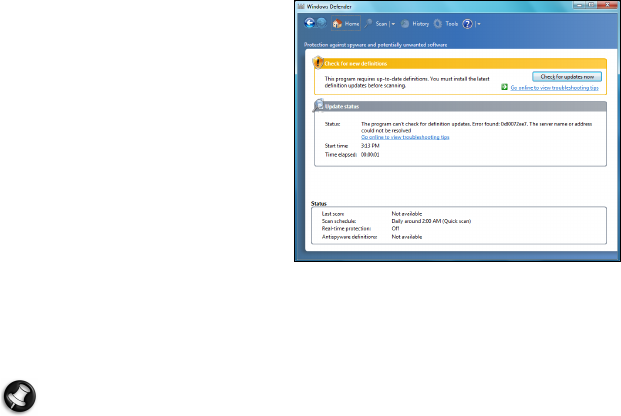Click the green arrow icon next to troubleshooting link
Viewport: 621px width, 416px height.
(504, 87)
